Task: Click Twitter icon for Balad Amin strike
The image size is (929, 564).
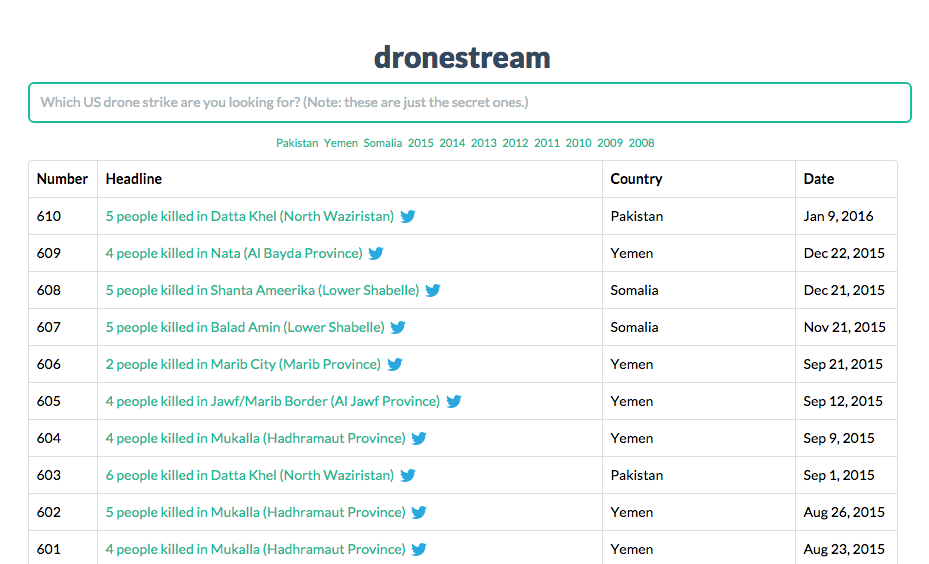Action: point(398,327)
